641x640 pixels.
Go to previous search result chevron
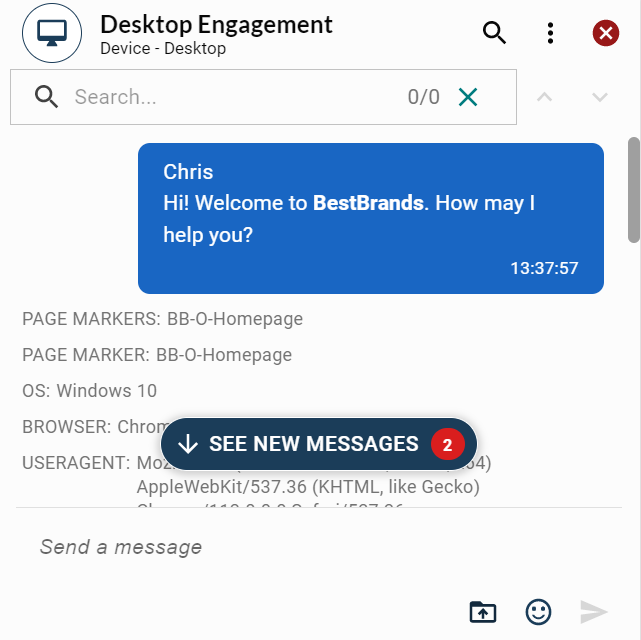point(544,97)
